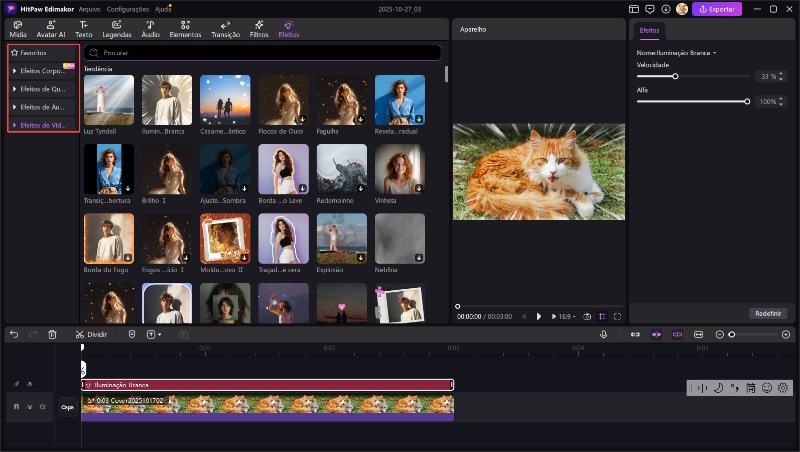
Task: Expand the Efeitos Corporais category
Action: [42, 71]
